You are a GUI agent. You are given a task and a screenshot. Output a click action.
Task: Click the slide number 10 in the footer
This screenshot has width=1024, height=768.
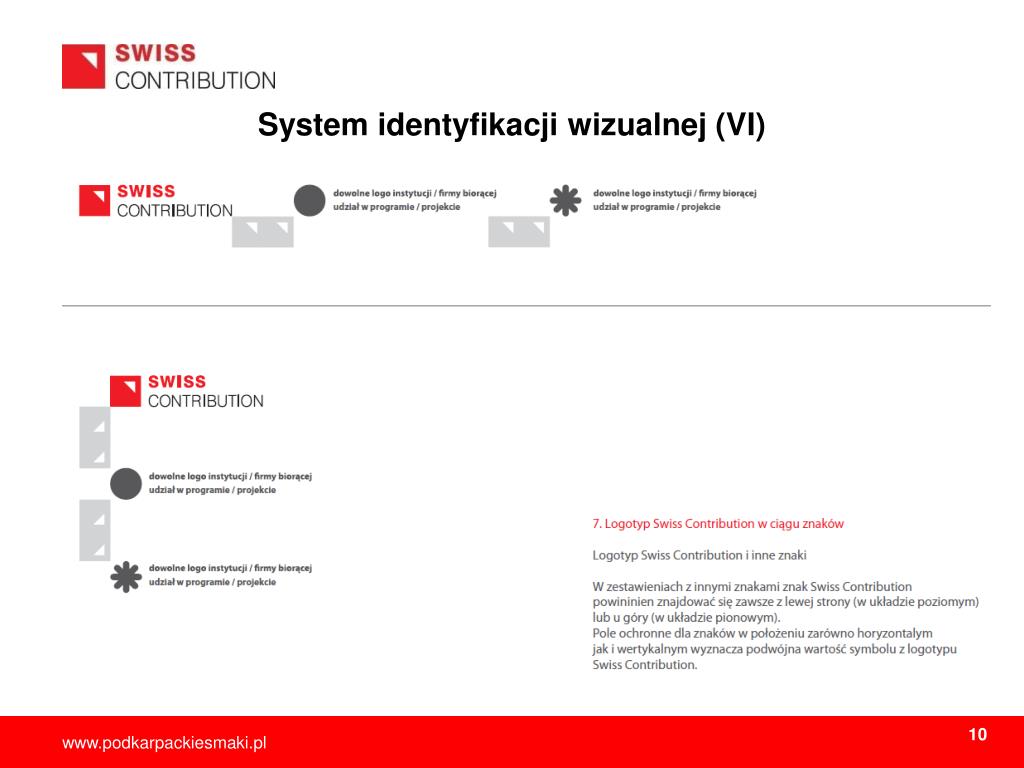pos(978,735)
